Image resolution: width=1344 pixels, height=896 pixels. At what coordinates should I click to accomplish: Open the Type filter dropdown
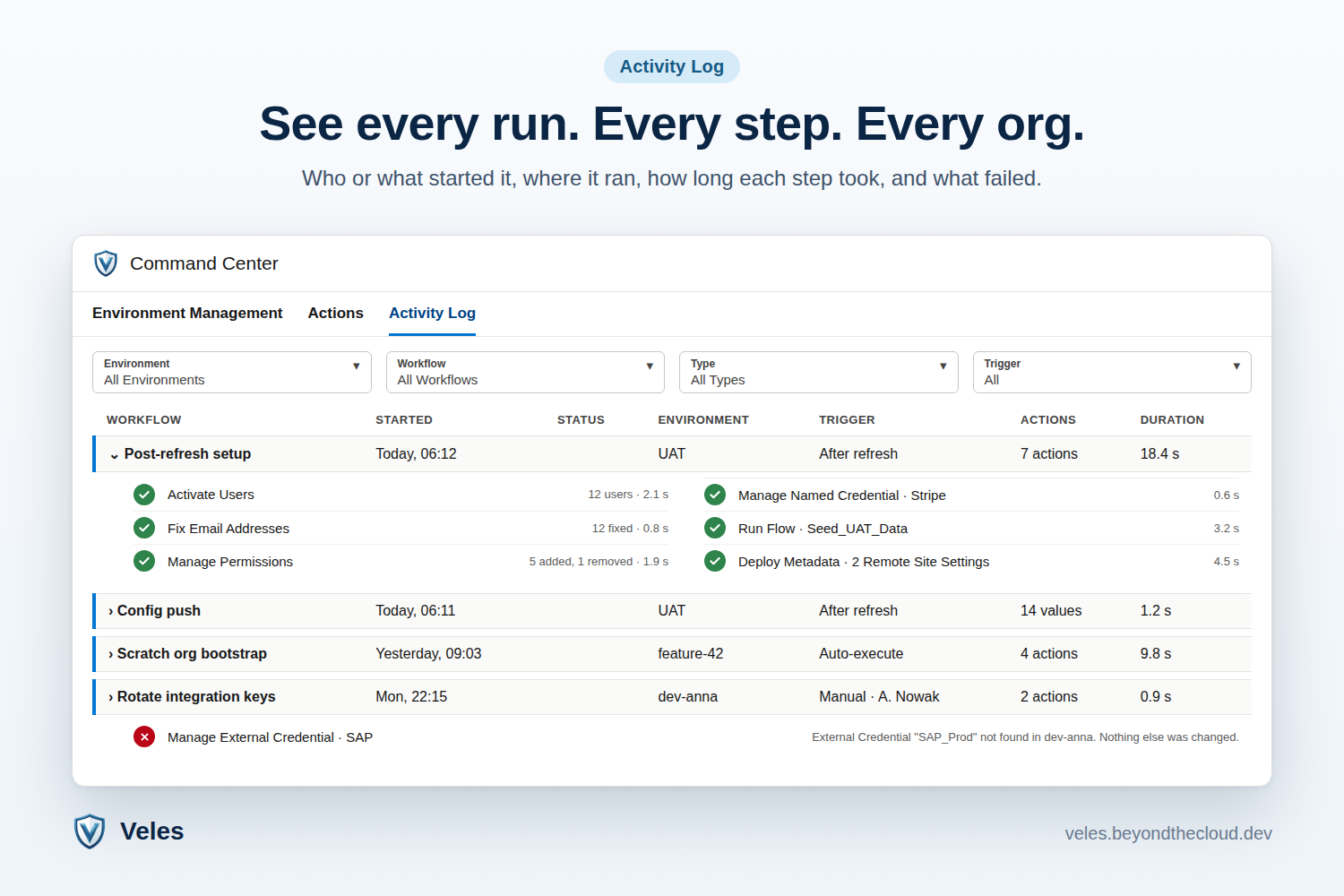[x=819, y=372]
